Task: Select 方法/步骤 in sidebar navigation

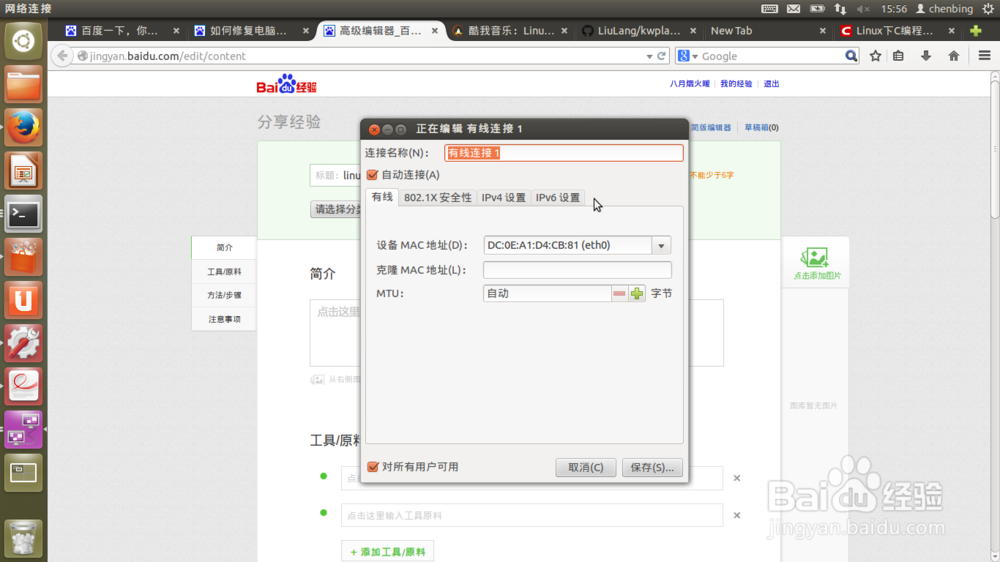Action: pyautogui.click(x=224, y=295)
